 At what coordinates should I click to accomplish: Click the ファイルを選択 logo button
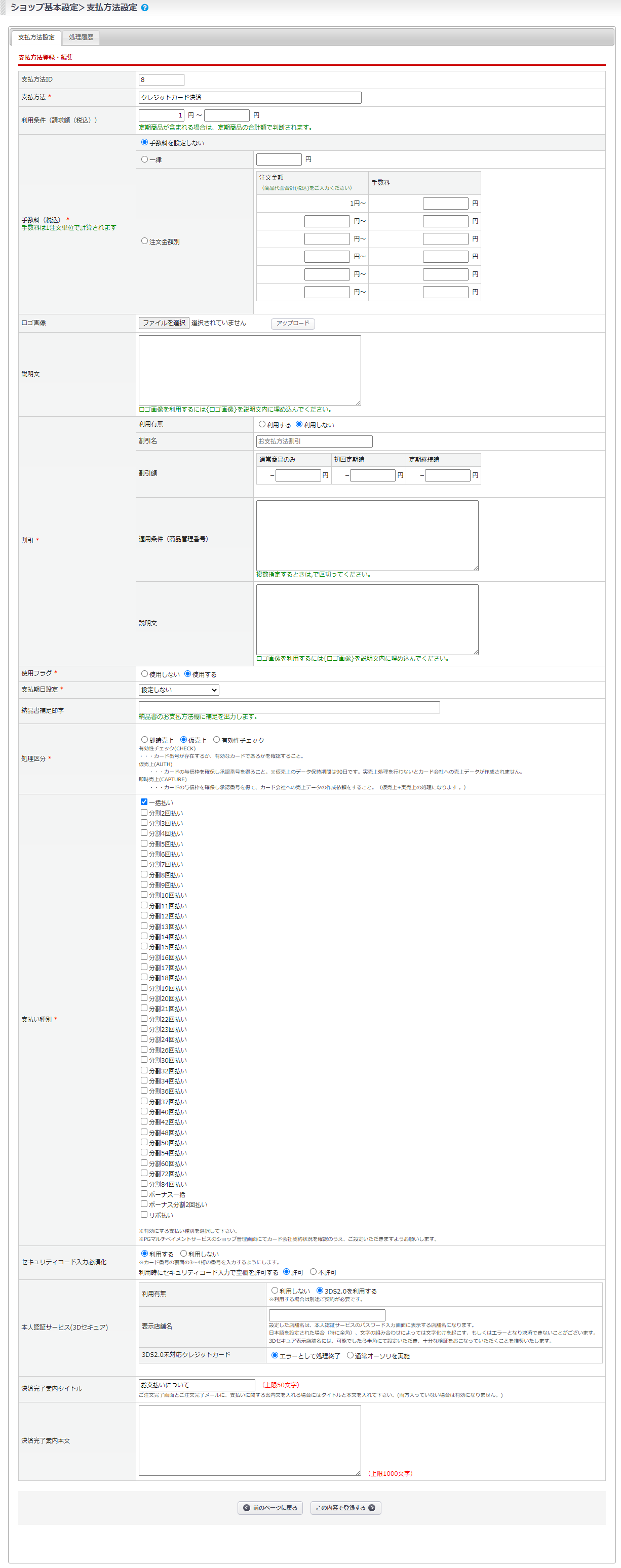[x=164, y=323]
